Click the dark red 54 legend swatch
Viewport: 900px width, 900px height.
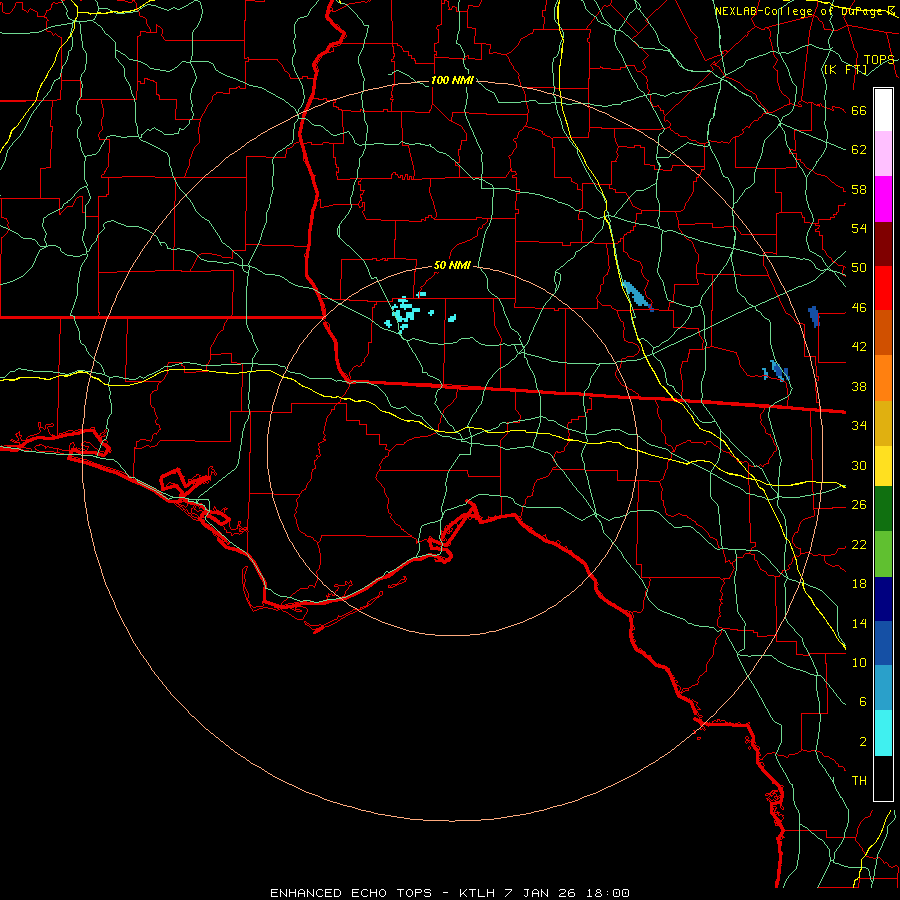click(x=883, y=244)
